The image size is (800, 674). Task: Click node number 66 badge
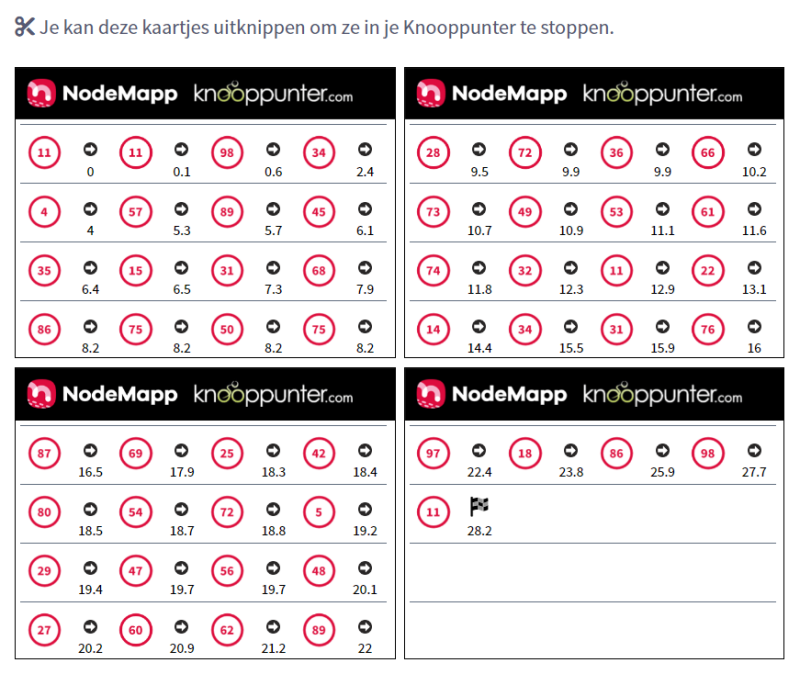(708, 153)
